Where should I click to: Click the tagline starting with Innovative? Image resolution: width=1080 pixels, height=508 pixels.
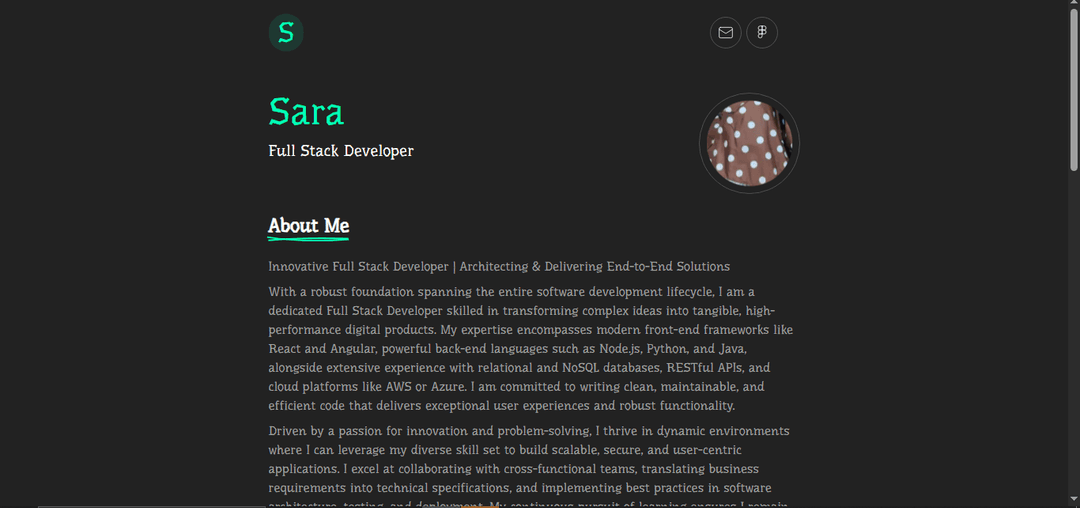499,267
